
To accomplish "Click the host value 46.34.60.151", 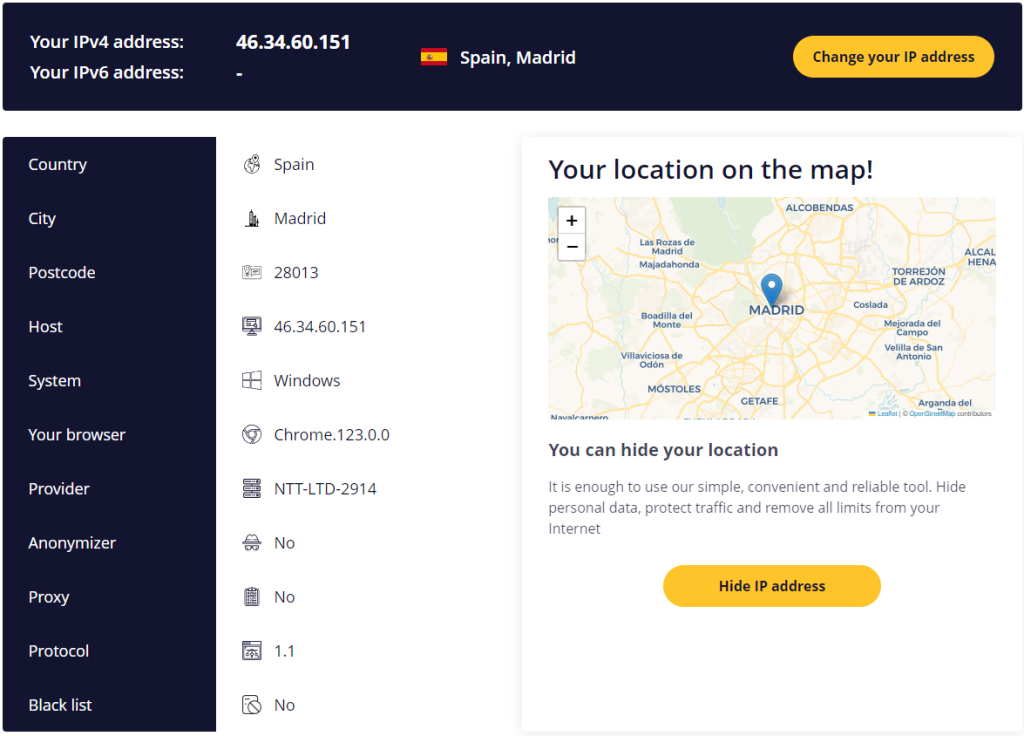I will [319, 327].
